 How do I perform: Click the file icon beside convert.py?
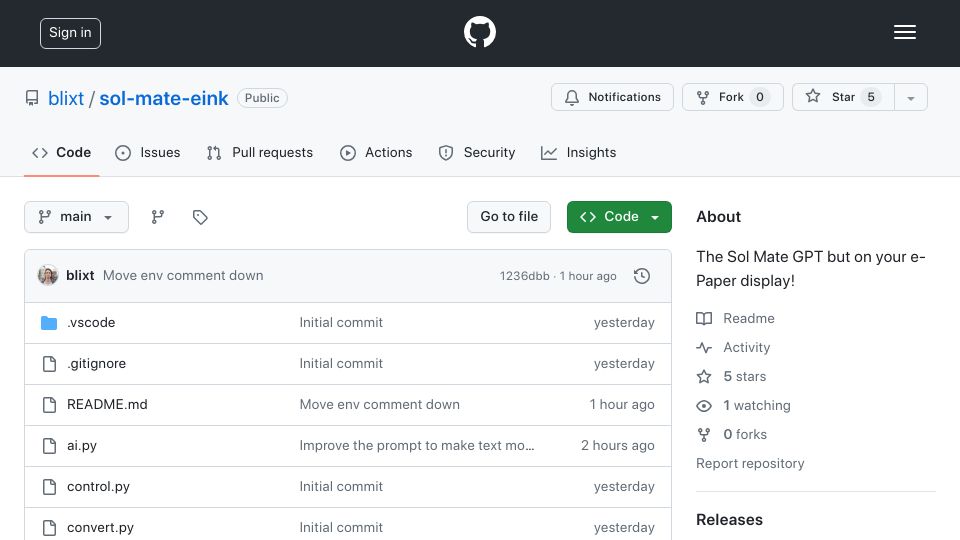(x=49, y=528)
